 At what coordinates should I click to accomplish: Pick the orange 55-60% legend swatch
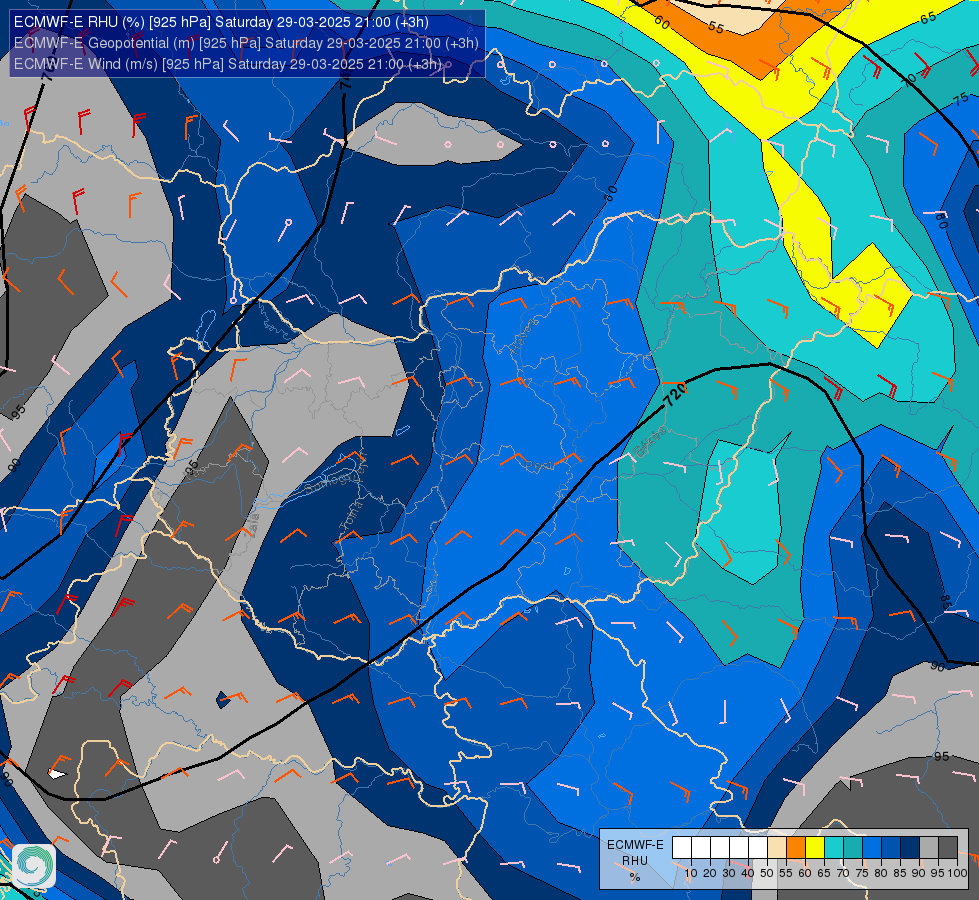pyautogui.click(x=796, y=848)
